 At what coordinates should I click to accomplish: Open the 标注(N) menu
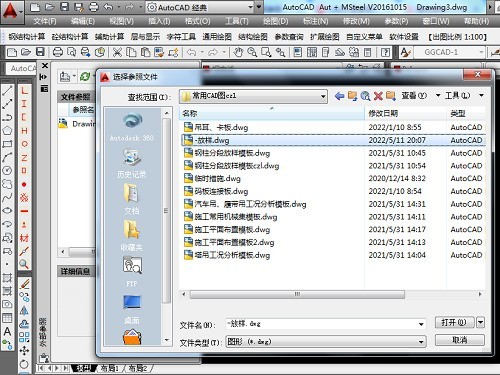tap(315, 21)
